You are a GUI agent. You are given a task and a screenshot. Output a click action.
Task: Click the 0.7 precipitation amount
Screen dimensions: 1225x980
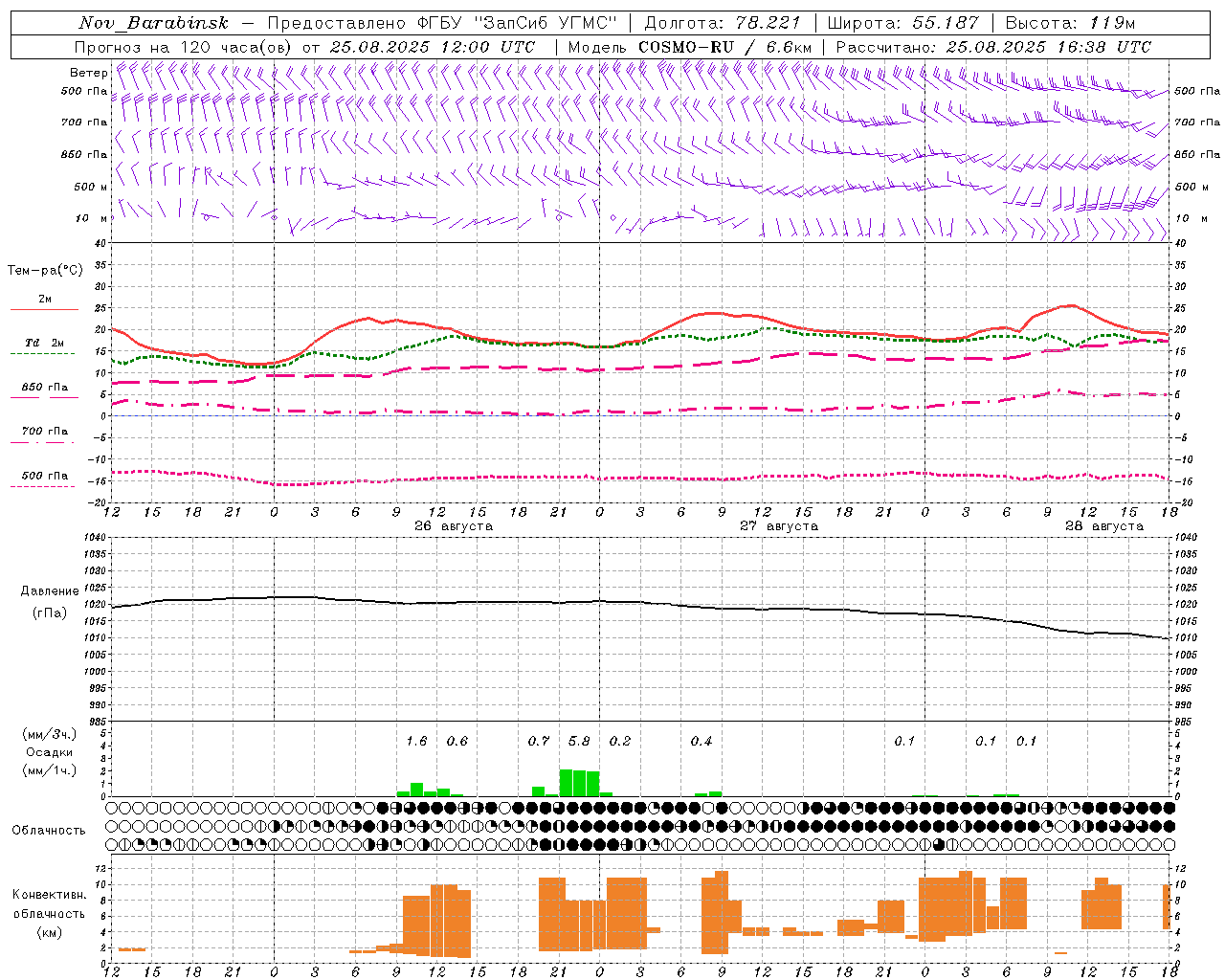click(x=539, y=742)
